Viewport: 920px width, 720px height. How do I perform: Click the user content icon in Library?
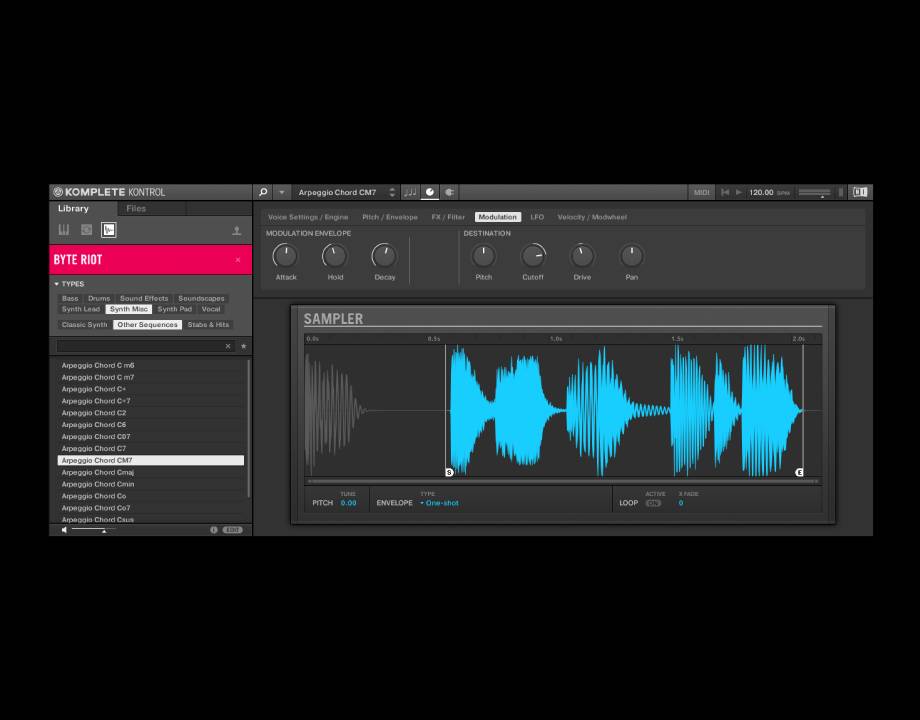point(237,231)
